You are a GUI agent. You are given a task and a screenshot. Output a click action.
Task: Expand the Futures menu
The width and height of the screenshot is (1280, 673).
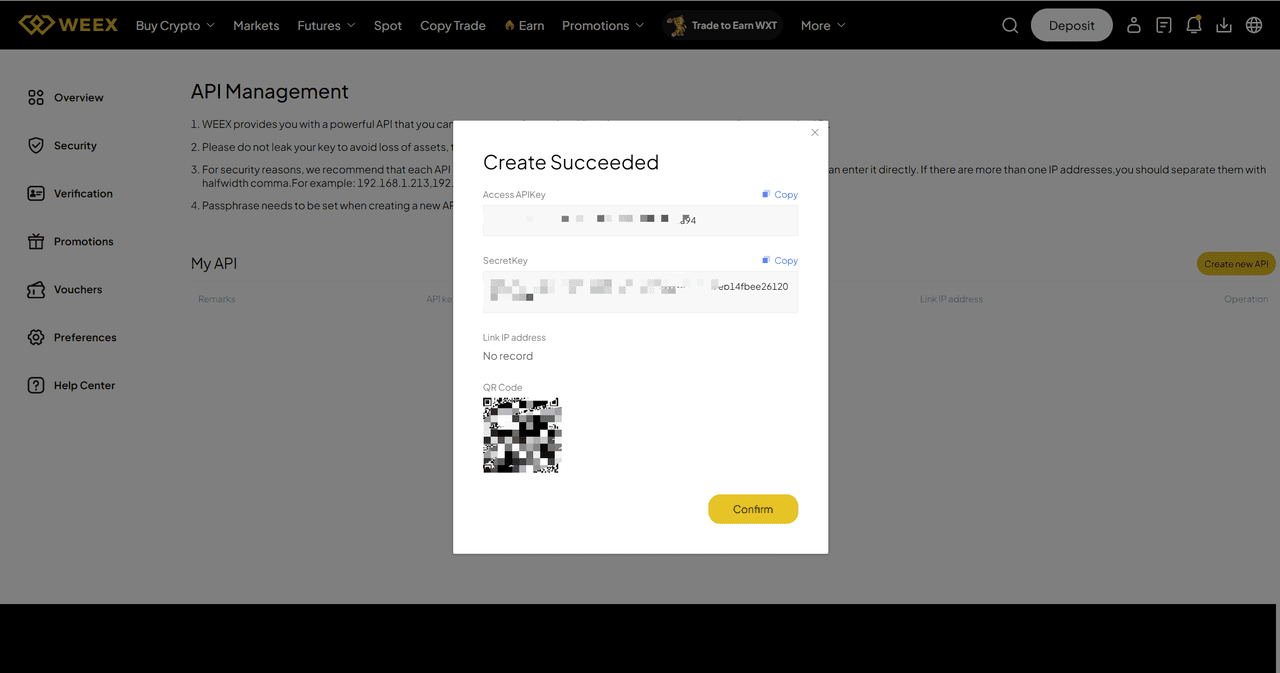click(326, 25)
